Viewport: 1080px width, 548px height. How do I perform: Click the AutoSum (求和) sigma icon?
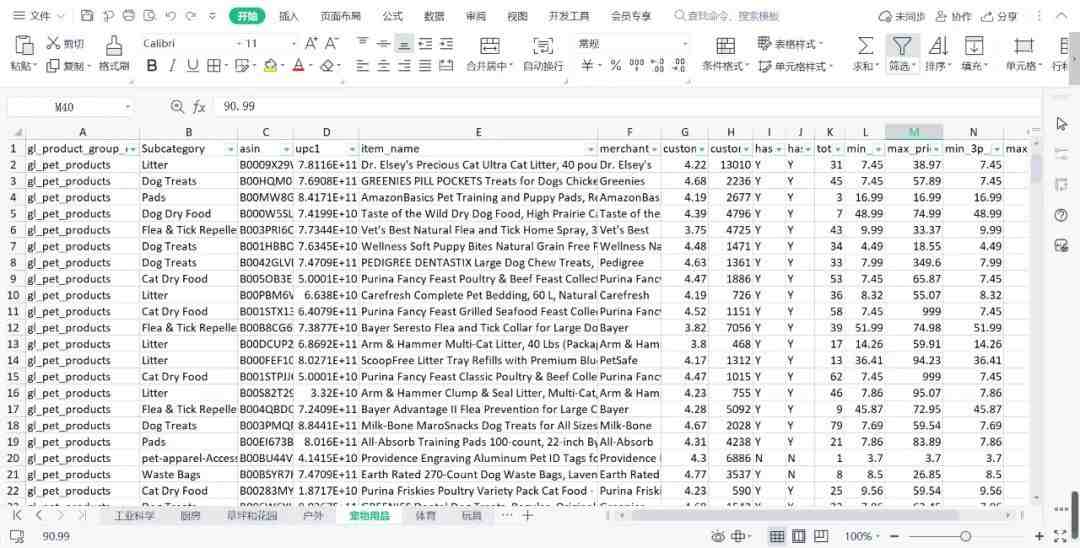865,45
